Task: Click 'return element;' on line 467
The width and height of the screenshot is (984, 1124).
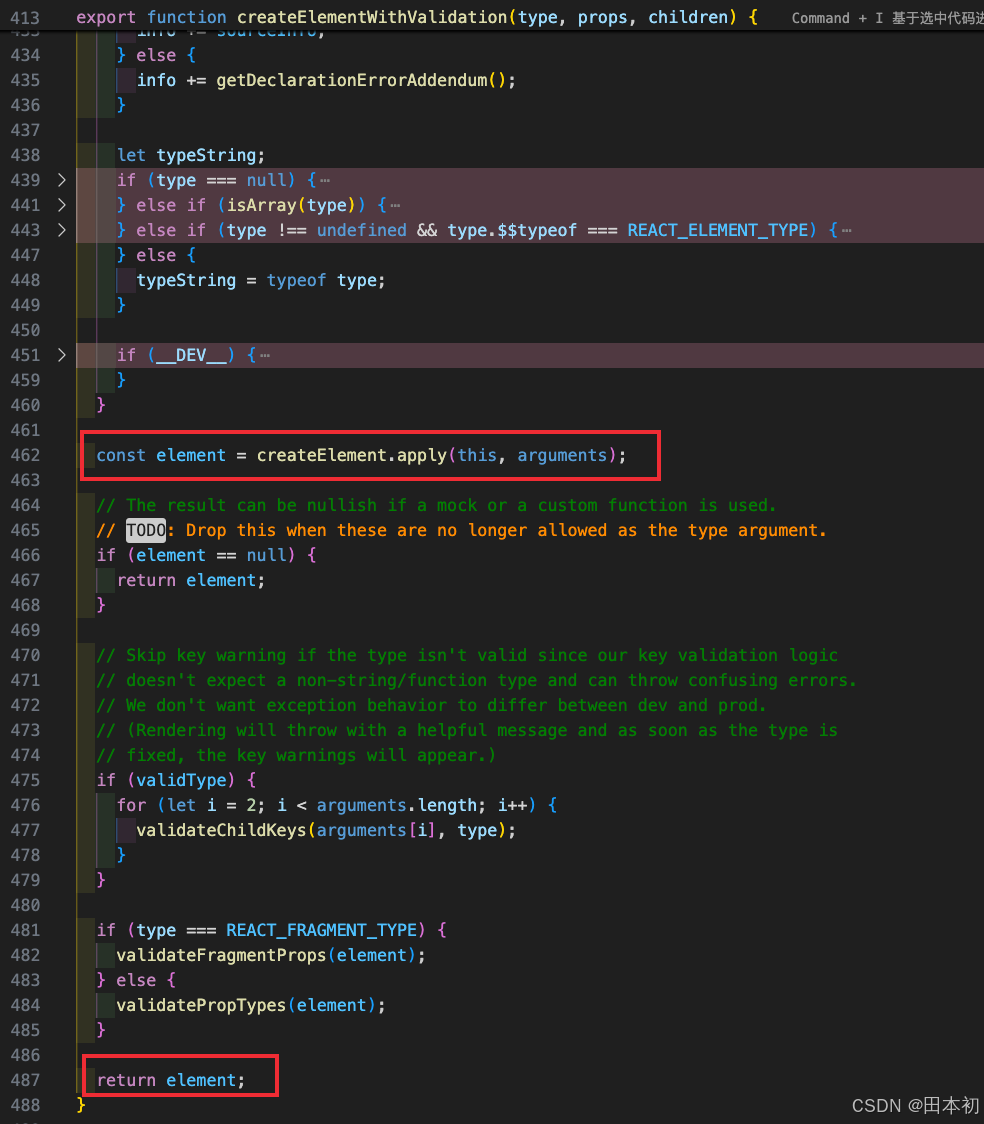Action: pos(191,580)
